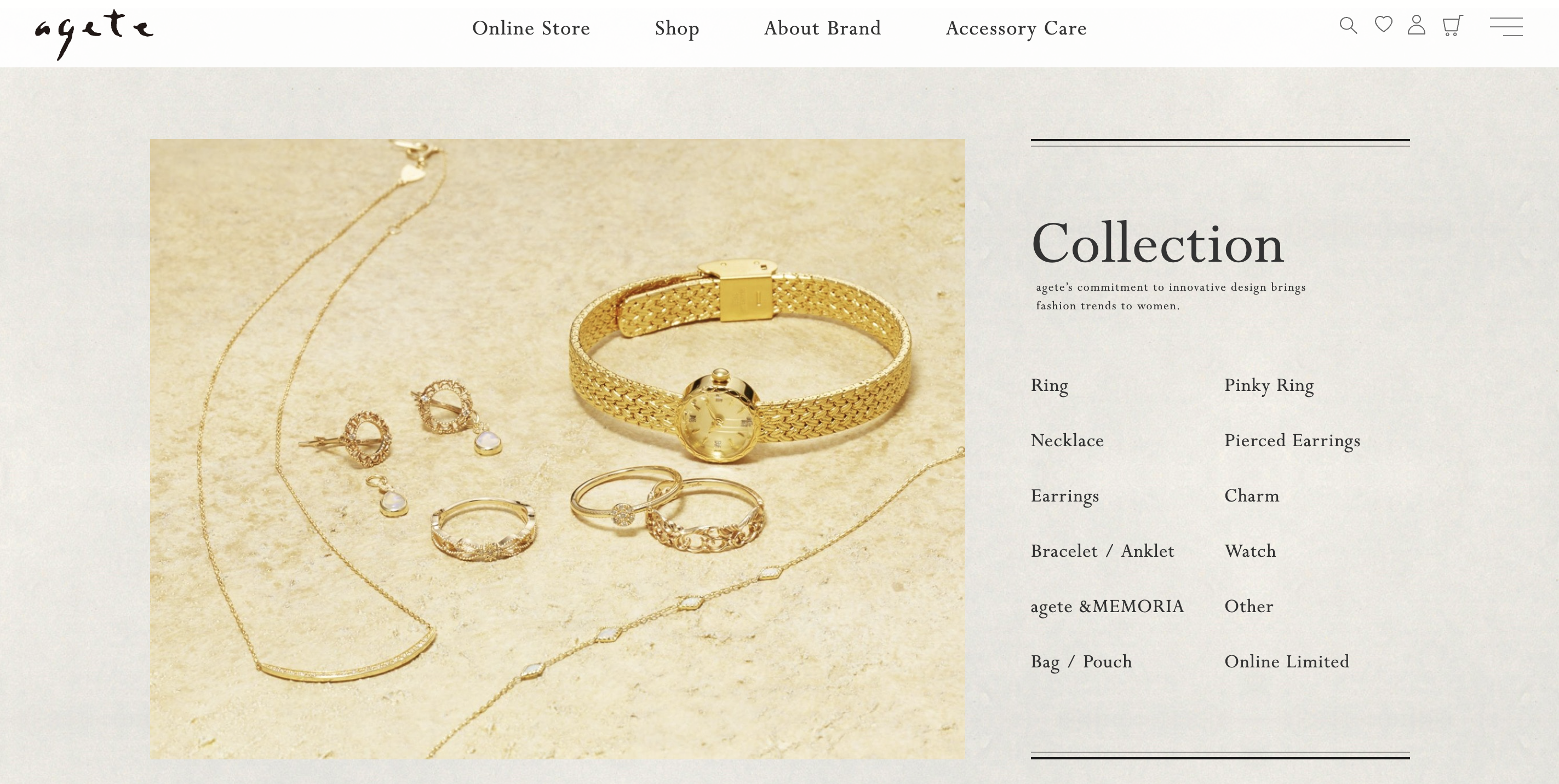Click the agete logo
1559x784 pixels.
pos(94,34)
